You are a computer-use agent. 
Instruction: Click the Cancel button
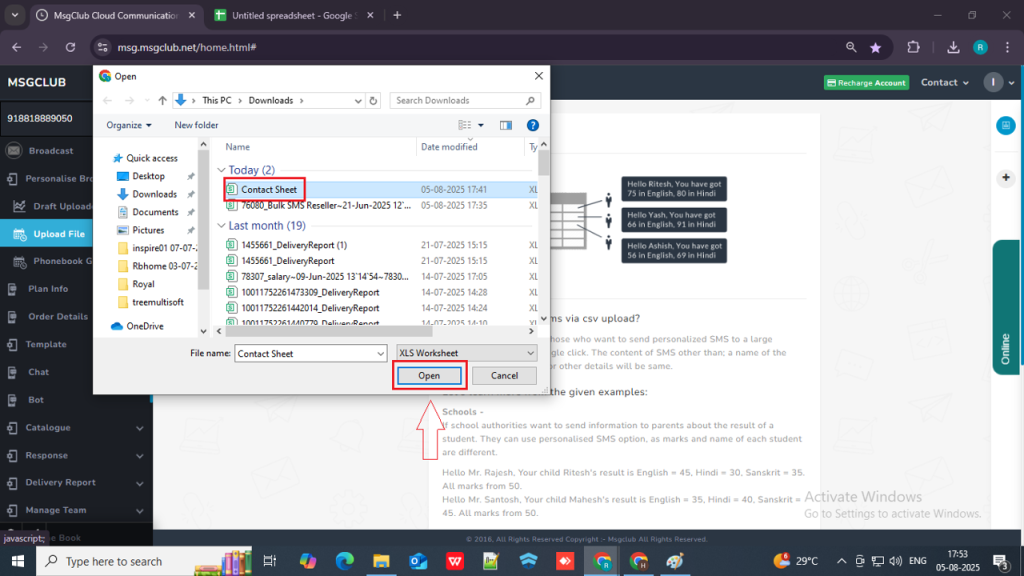[504, 376]
